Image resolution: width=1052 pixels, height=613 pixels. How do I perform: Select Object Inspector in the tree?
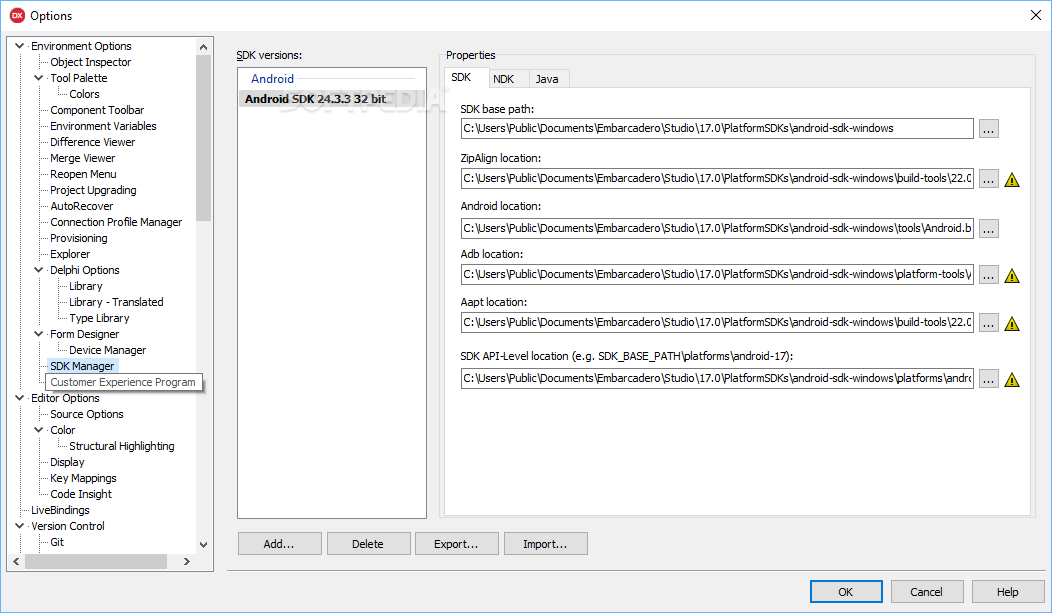(91, 62)
